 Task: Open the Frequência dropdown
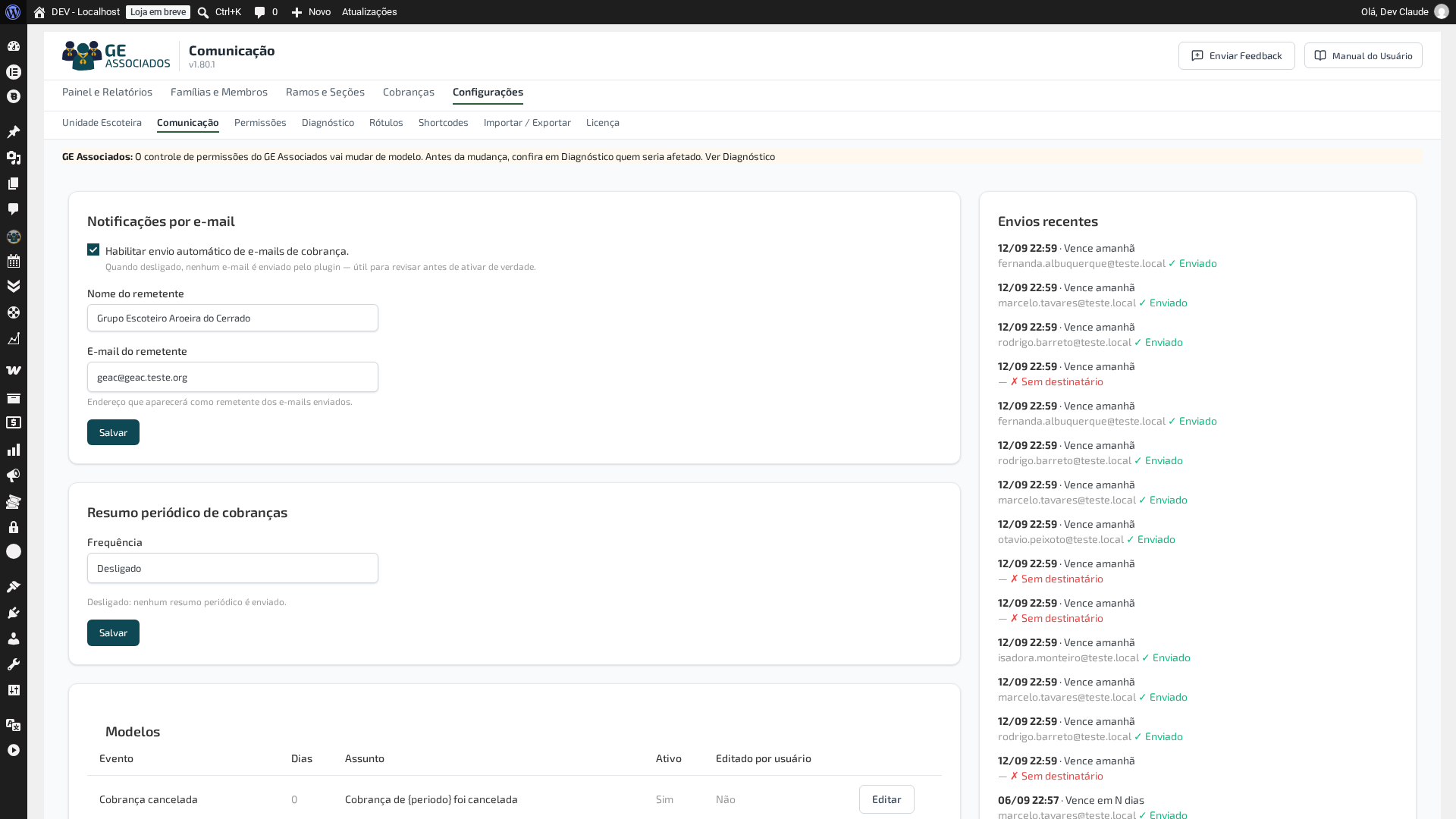[232, 568]
